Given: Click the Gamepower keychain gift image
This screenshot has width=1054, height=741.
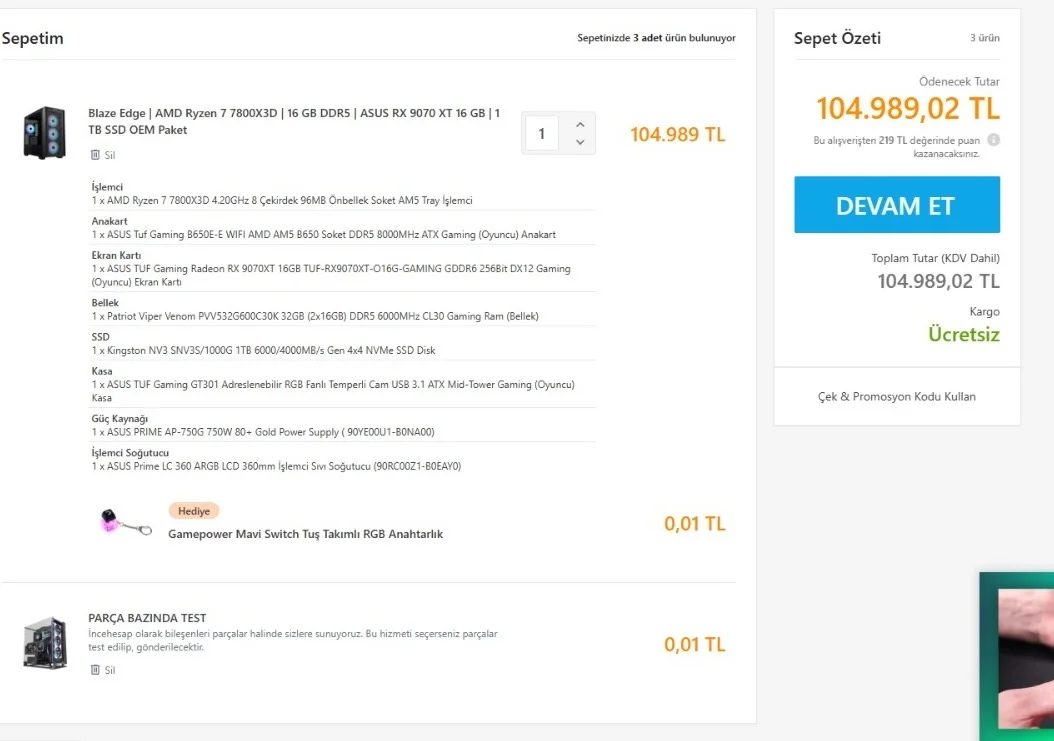Looking at the screenshot, I should tap(125, 523).
